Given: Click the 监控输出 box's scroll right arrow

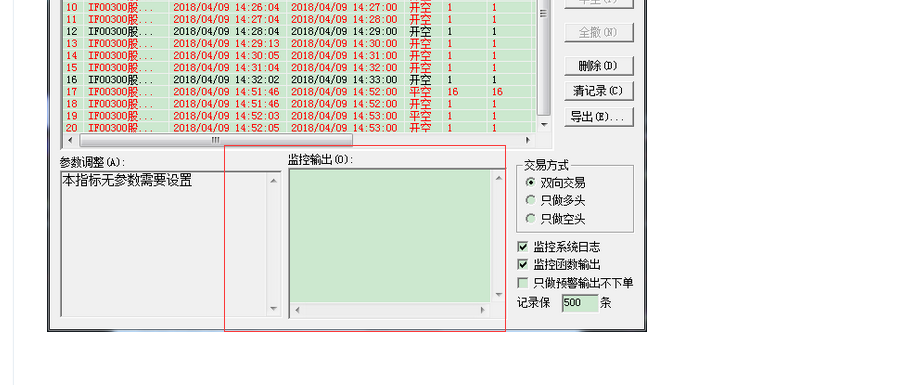Looking at the screenshot, I should point(483,310).
